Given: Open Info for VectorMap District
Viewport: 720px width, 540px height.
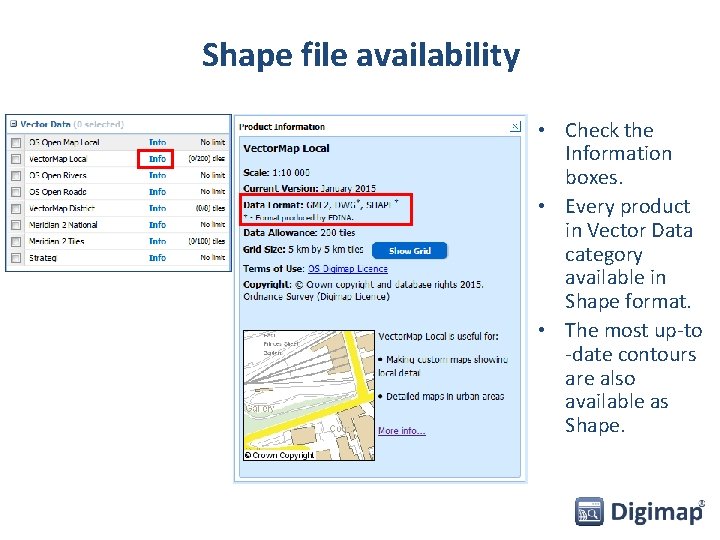Looking at the screenshot, I should (x=158, y=208).
